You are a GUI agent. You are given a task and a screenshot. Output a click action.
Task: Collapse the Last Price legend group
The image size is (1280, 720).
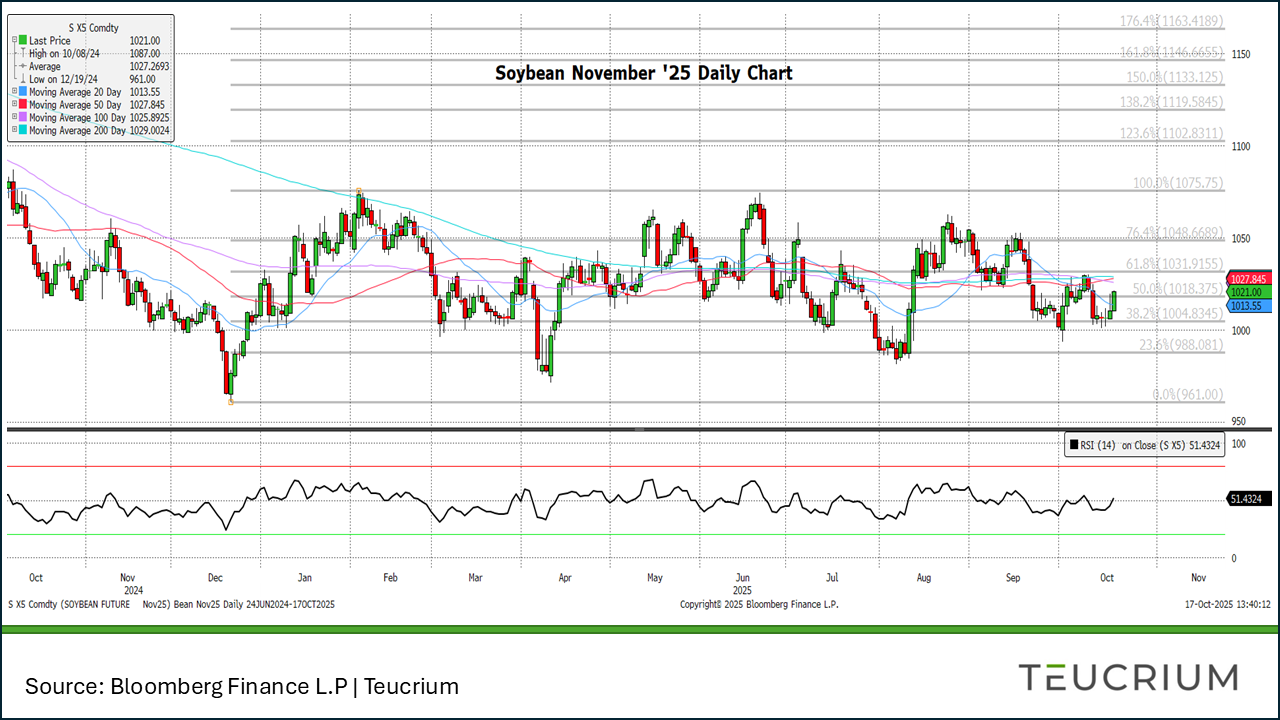(14, 40)
